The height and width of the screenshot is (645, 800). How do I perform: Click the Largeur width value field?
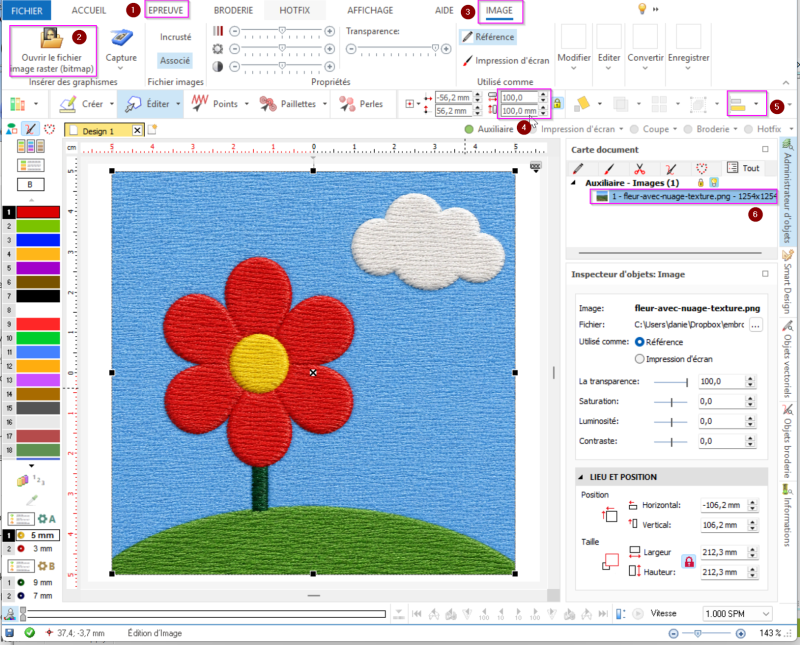724,552
